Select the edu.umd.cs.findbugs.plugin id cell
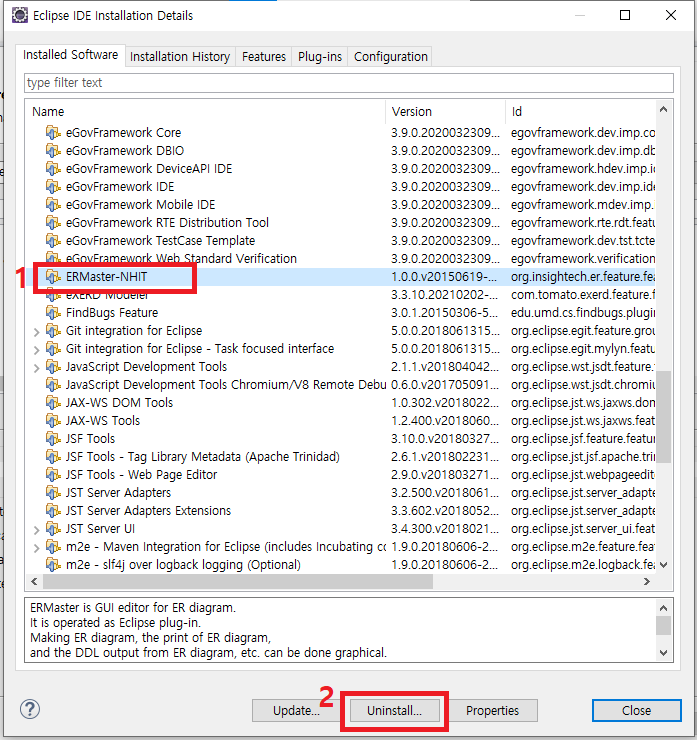The height and width of the screenshot is (740, 697). point(583,312)
